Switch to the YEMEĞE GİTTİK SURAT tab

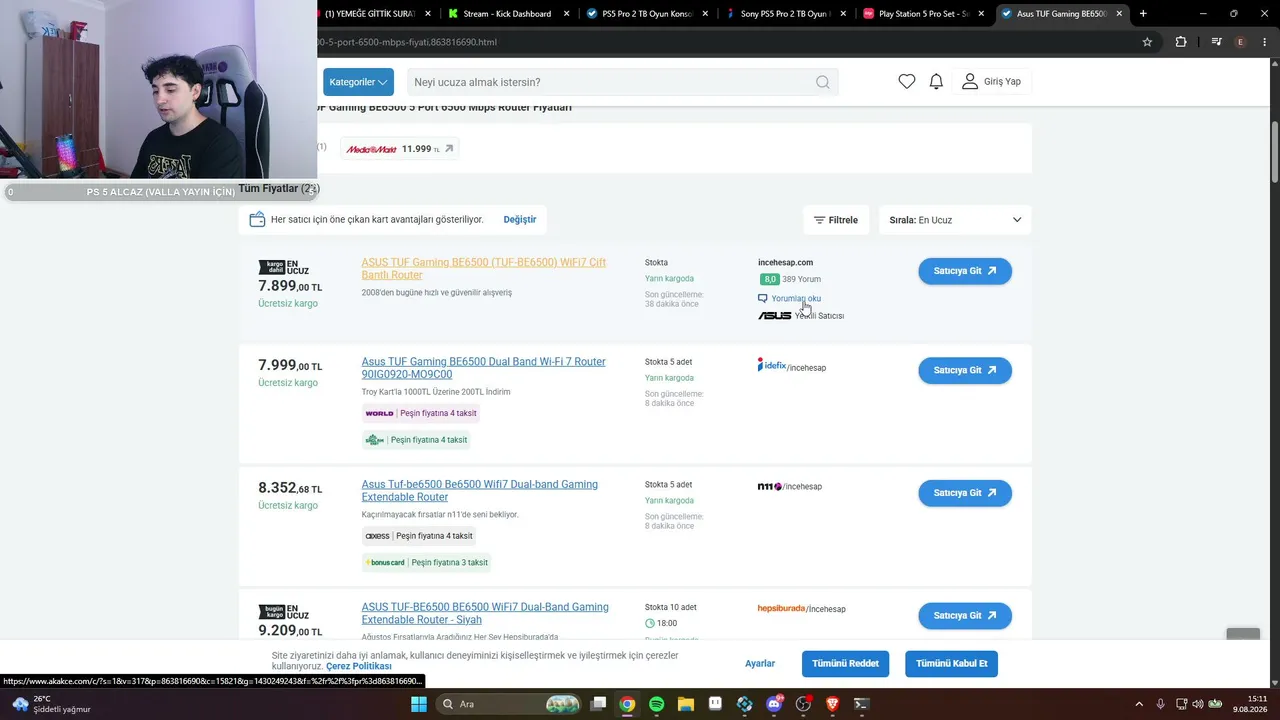[x=377, y=14]
